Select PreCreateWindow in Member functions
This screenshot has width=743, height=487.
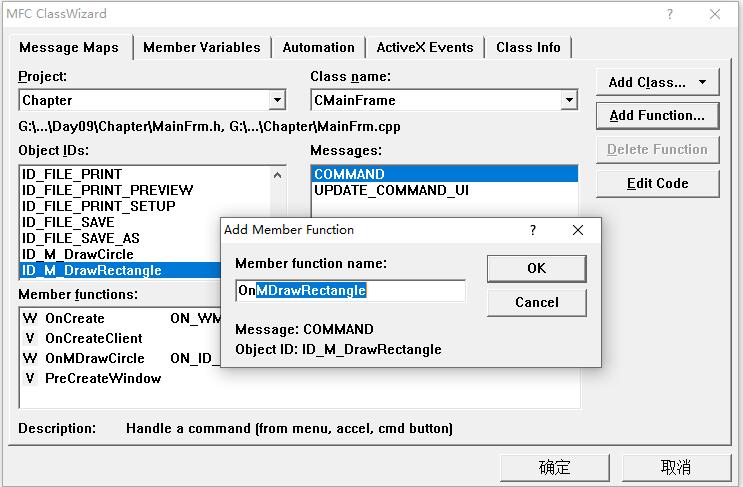(103, 378)
